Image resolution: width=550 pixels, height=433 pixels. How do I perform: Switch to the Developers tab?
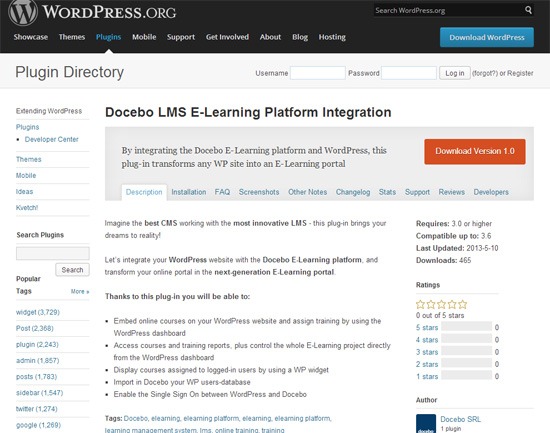pos(491,192)
